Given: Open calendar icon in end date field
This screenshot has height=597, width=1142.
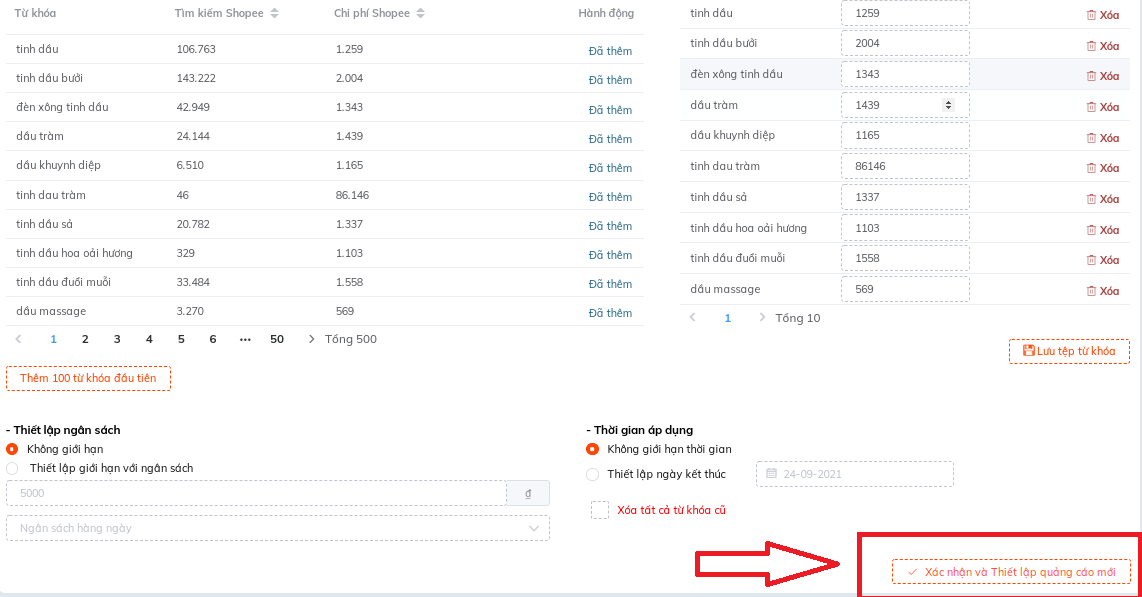Looking at the screenshot, I should pyautogui.click(x=771, y=474).
